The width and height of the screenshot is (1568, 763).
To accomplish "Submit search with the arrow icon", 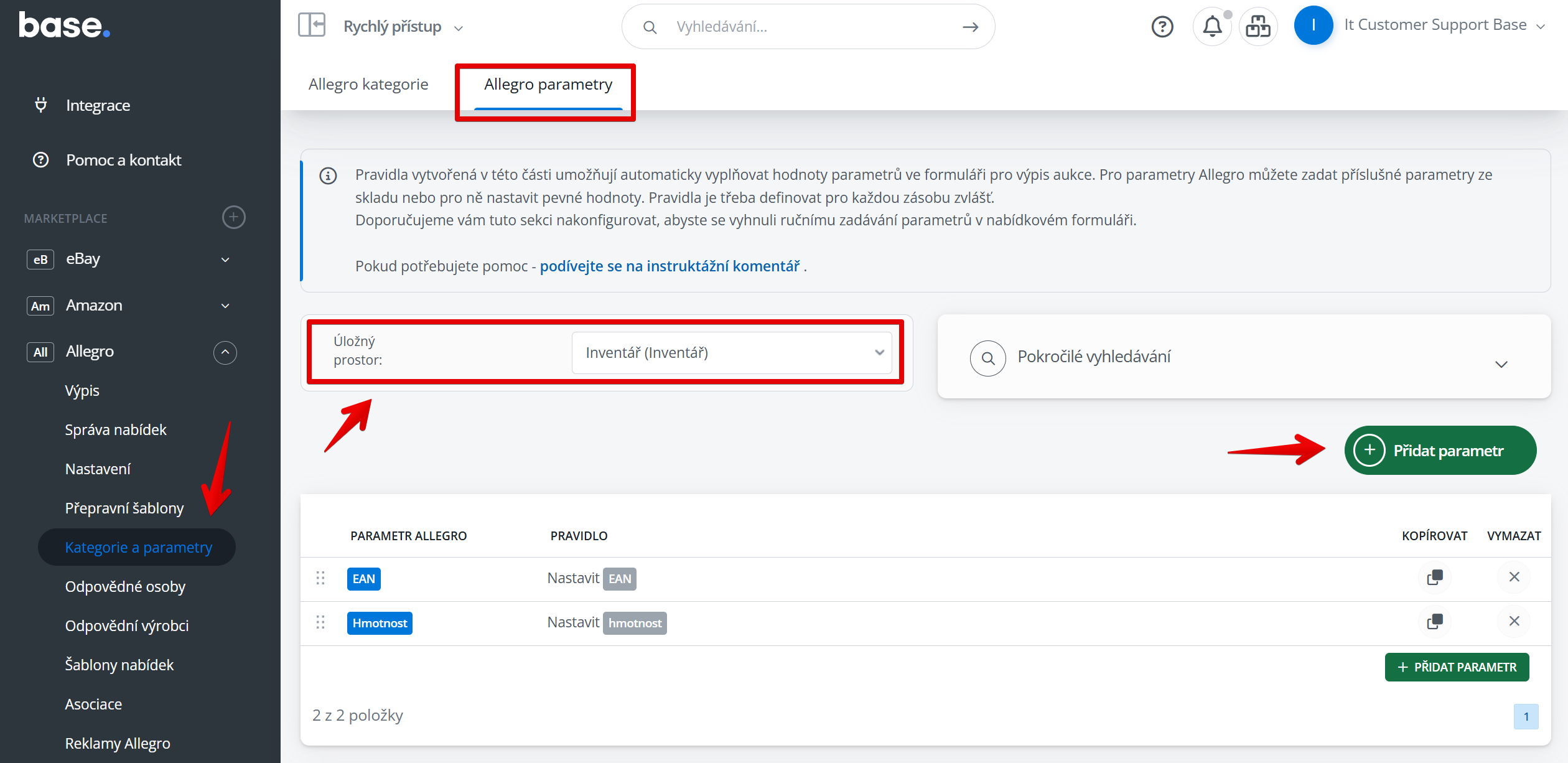I will point(971,27).
